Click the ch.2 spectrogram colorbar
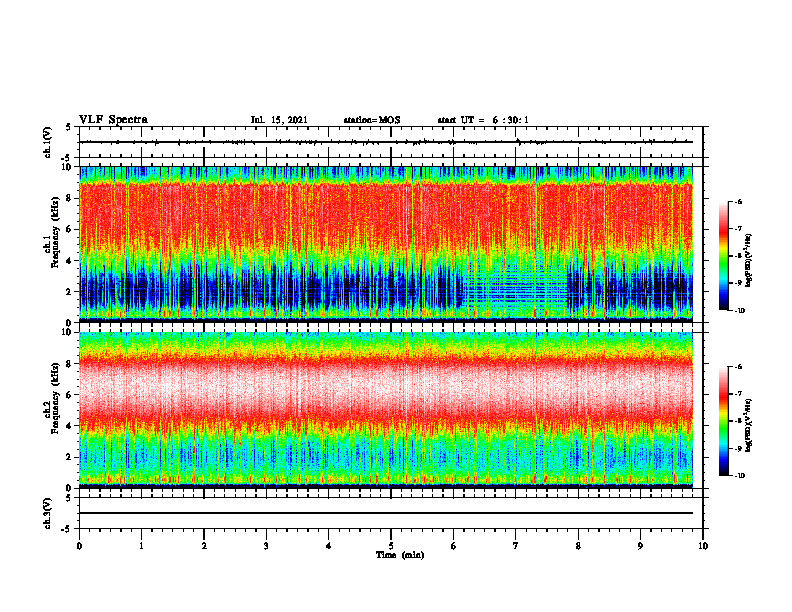792x612 pixels. tap(724, 421)
